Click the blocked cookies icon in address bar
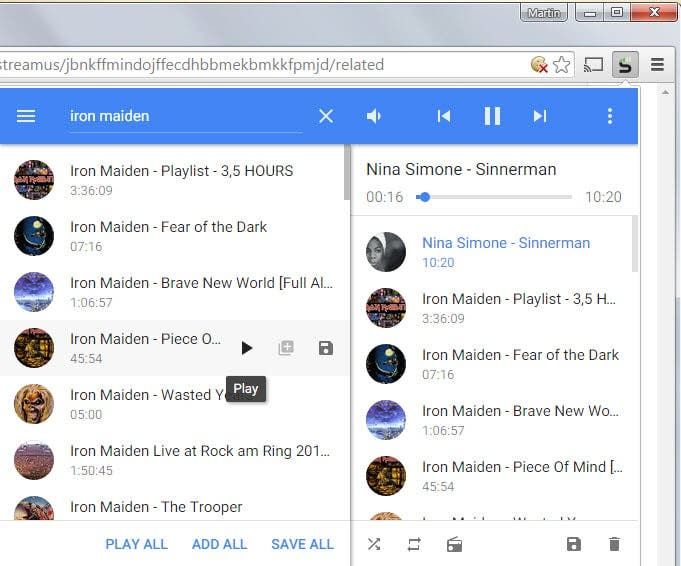 (x=539, y=65)
